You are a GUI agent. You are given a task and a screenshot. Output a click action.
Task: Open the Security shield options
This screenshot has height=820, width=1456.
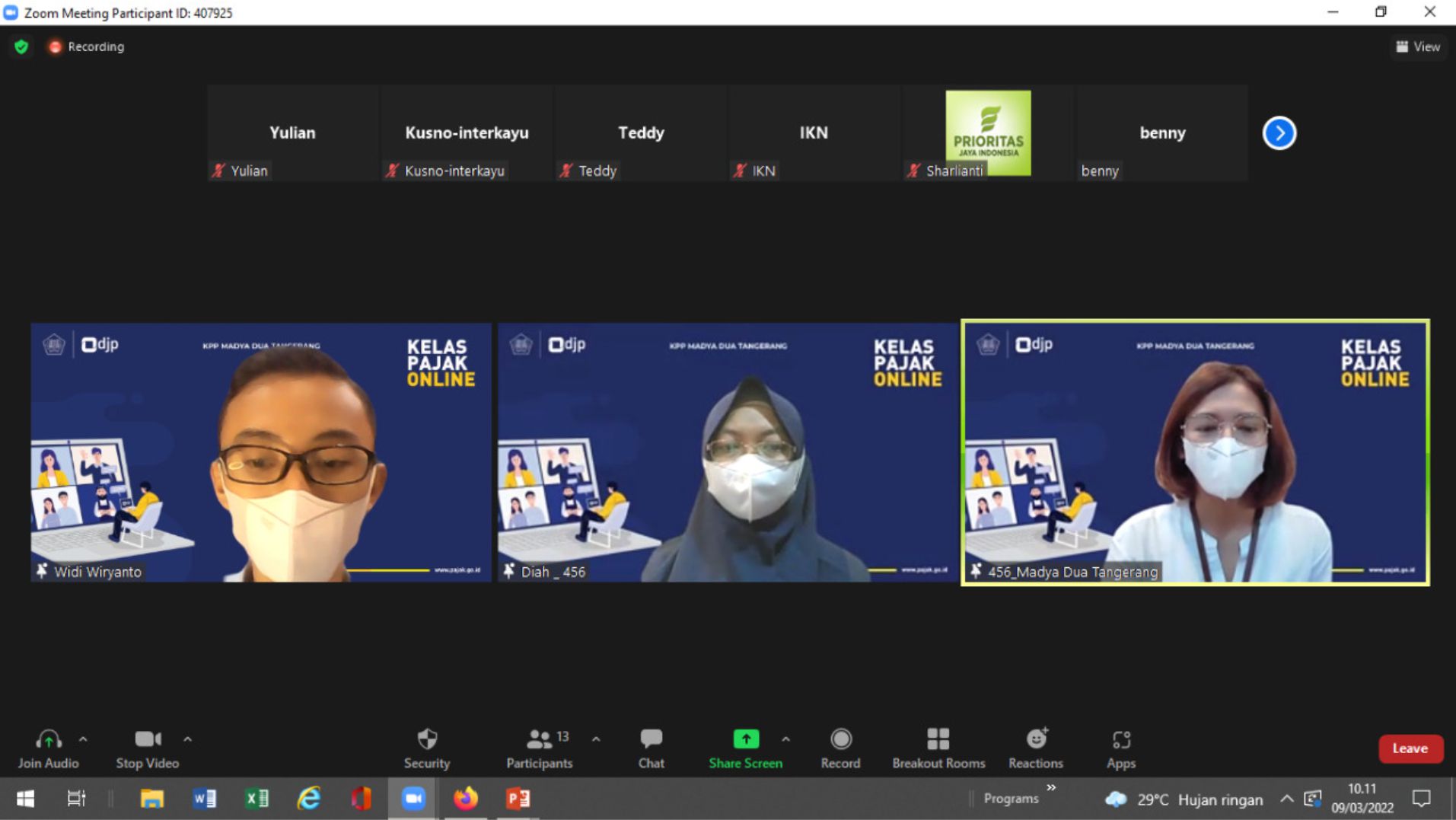pyautogui.click(x=427, y=747)
